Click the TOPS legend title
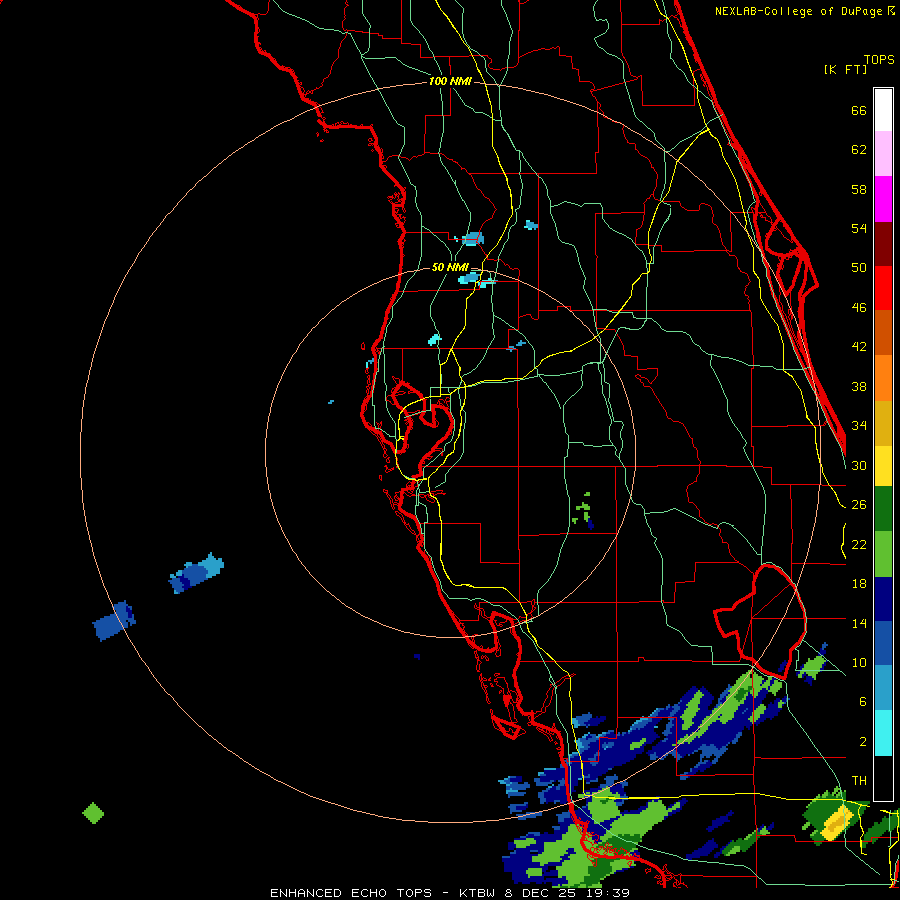900x900 pixels. pos(879,60)
